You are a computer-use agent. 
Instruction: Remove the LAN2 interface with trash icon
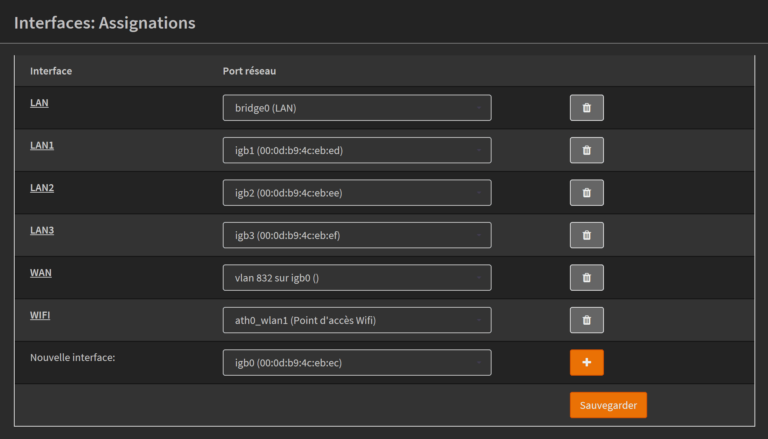click(586, 193)
